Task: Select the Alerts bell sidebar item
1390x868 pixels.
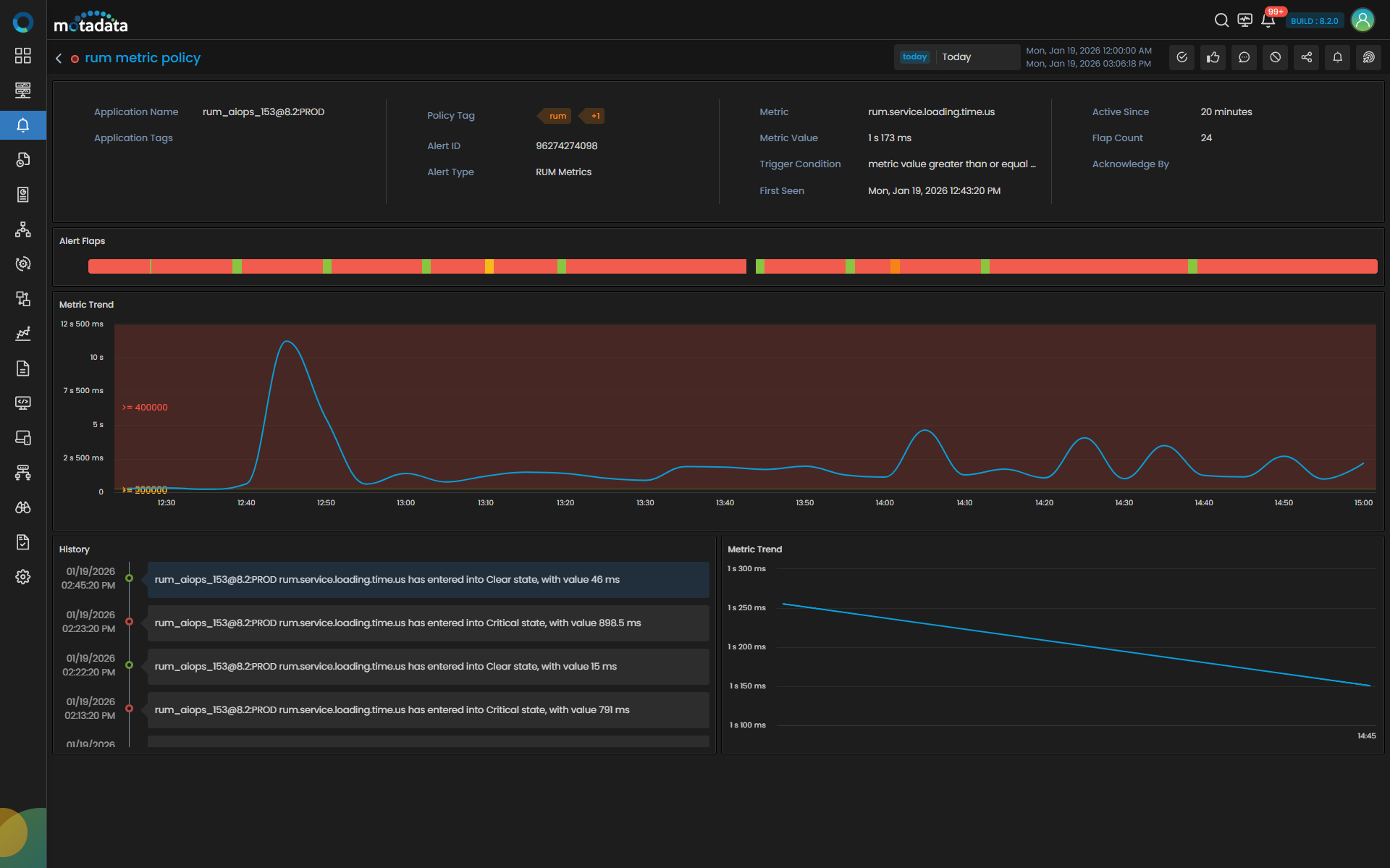Action: (23, 125)
